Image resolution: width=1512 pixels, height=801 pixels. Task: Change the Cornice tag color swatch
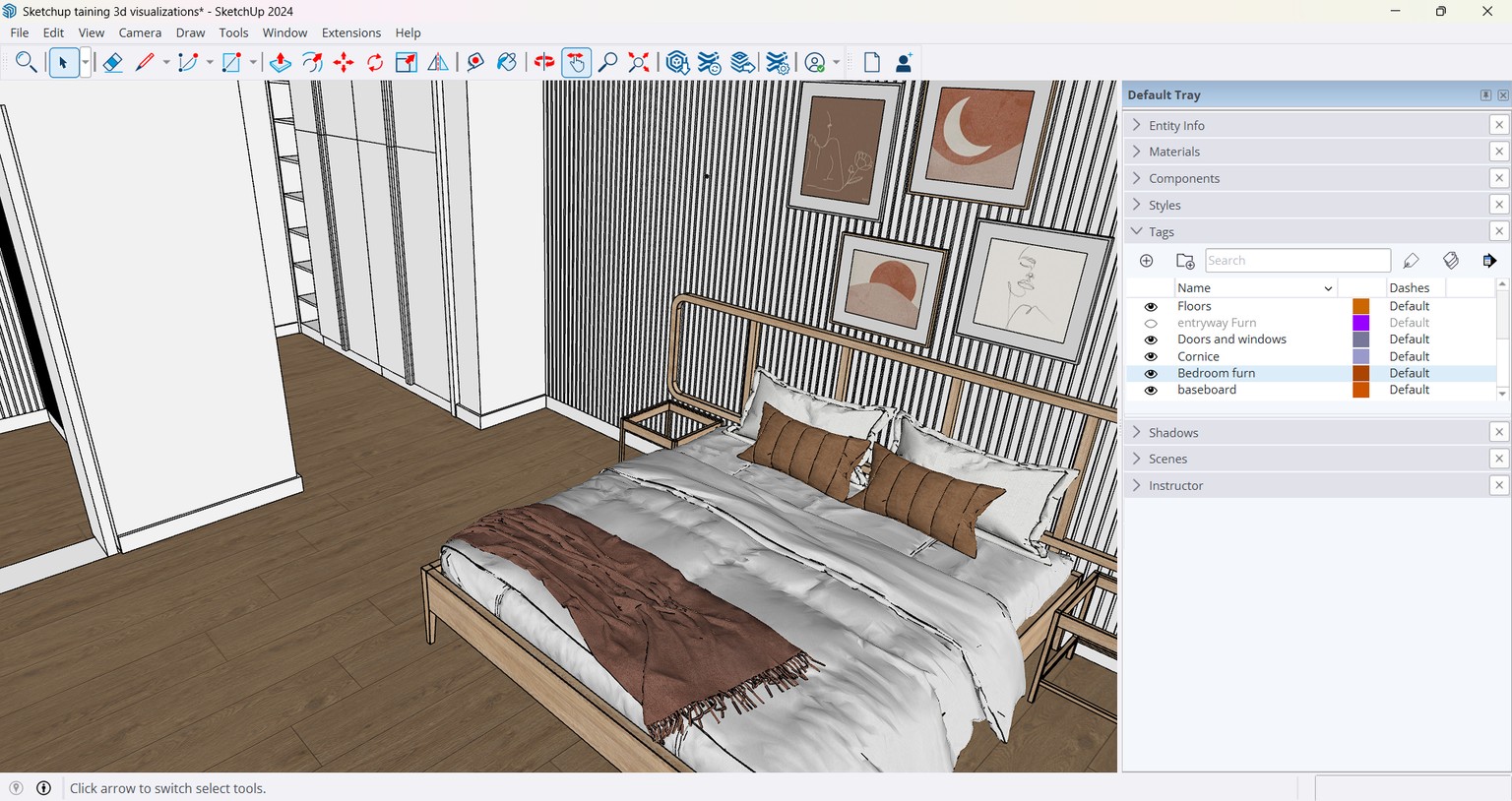1361,356
